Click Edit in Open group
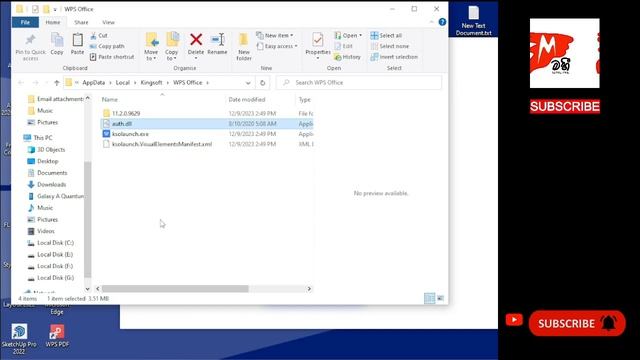This screenshot has height=360, width=640. 343,46
